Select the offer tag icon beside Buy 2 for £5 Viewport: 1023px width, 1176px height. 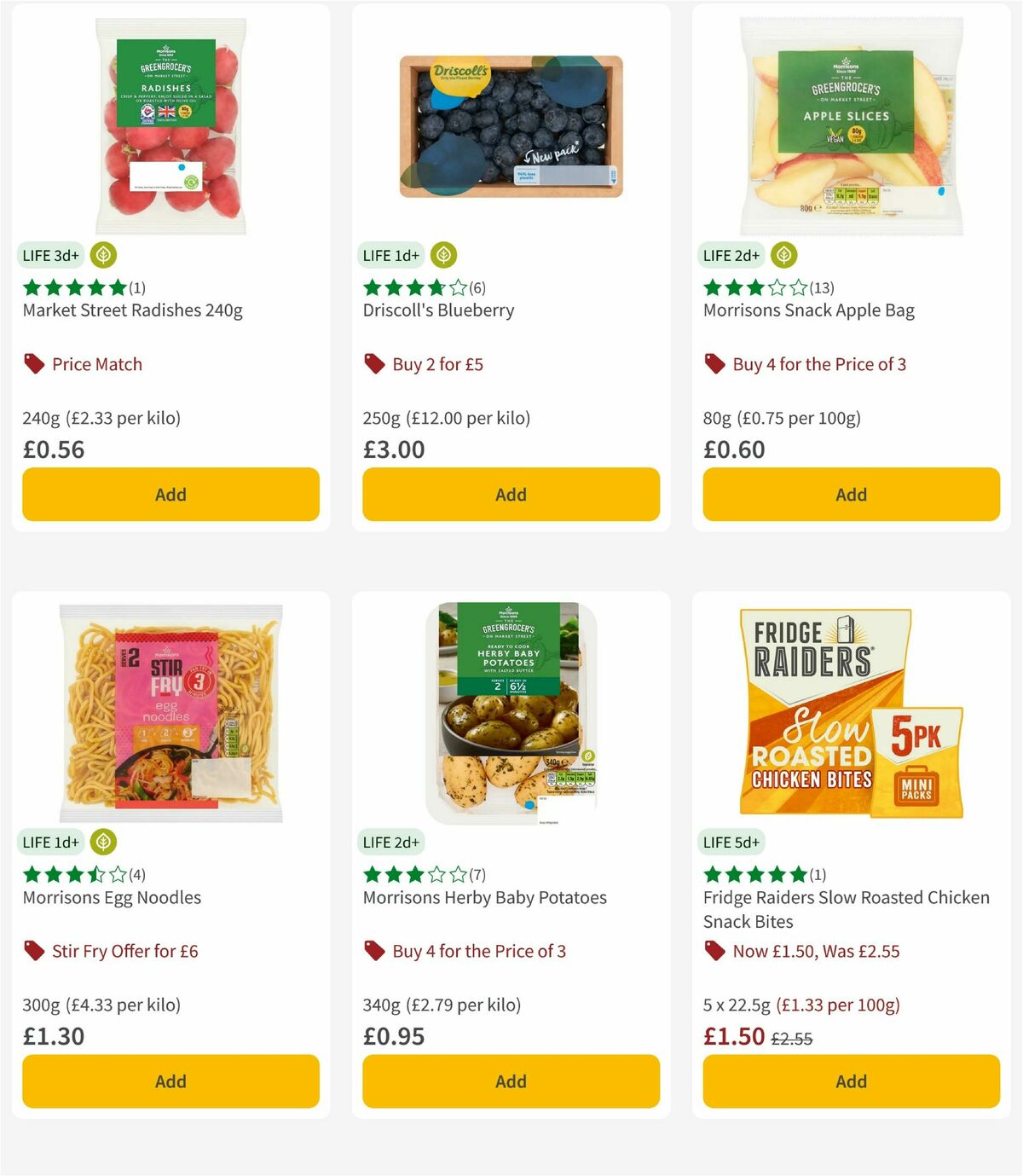(x=373, y=364)
